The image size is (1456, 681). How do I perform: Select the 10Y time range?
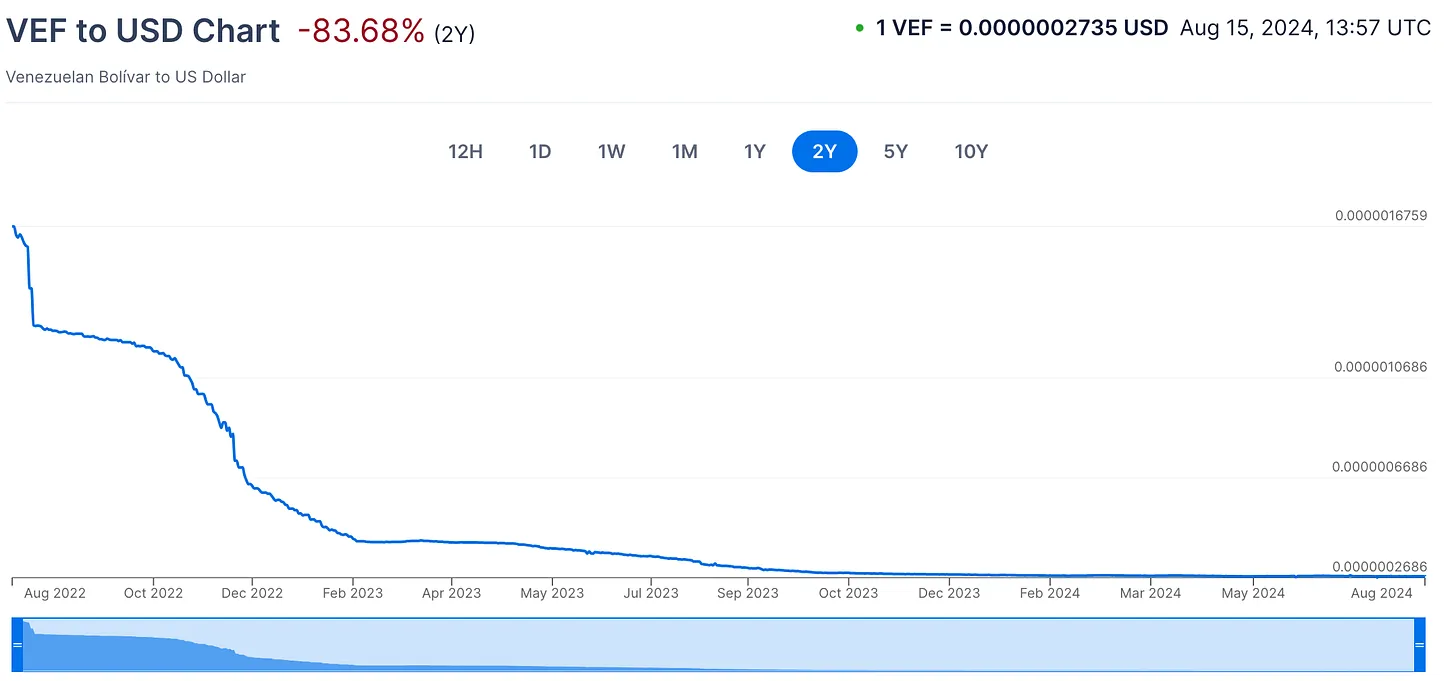[971, 152]
